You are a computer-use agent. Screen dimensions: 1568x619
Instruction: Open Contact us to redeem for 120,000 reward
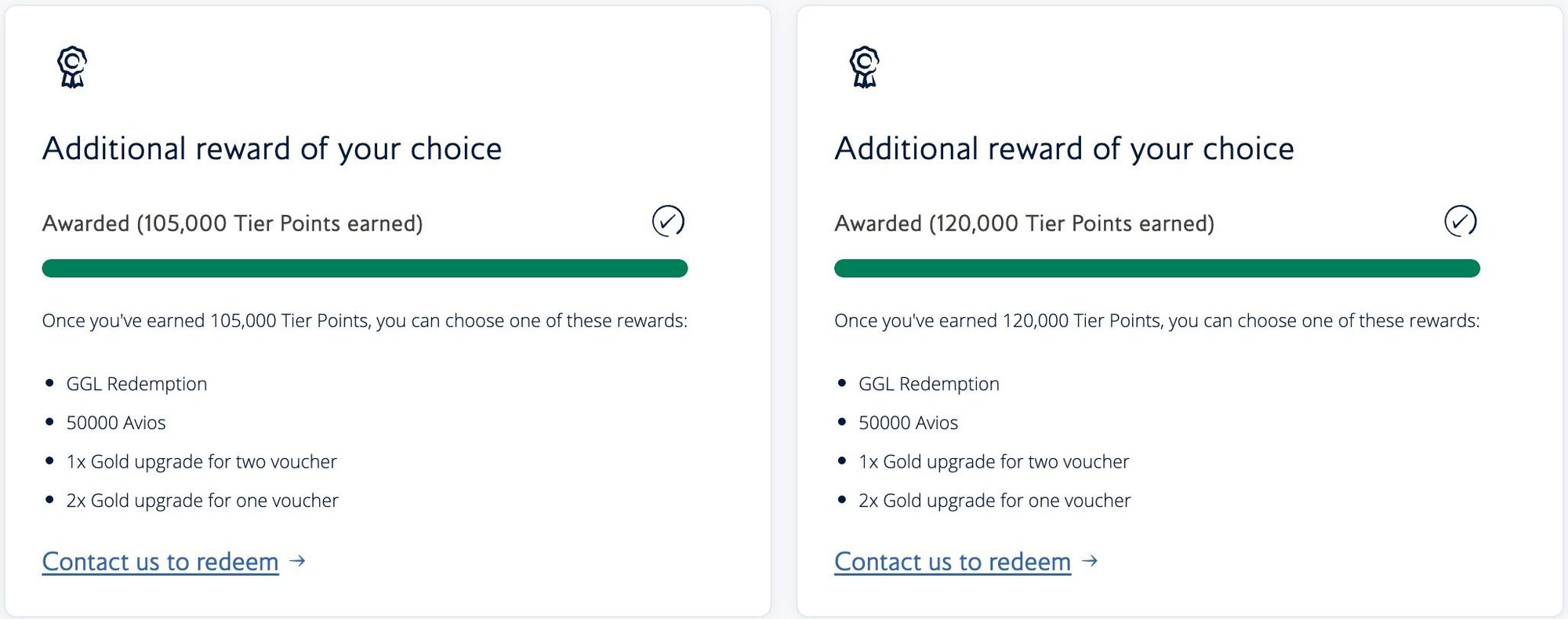(x=953, y=562)
